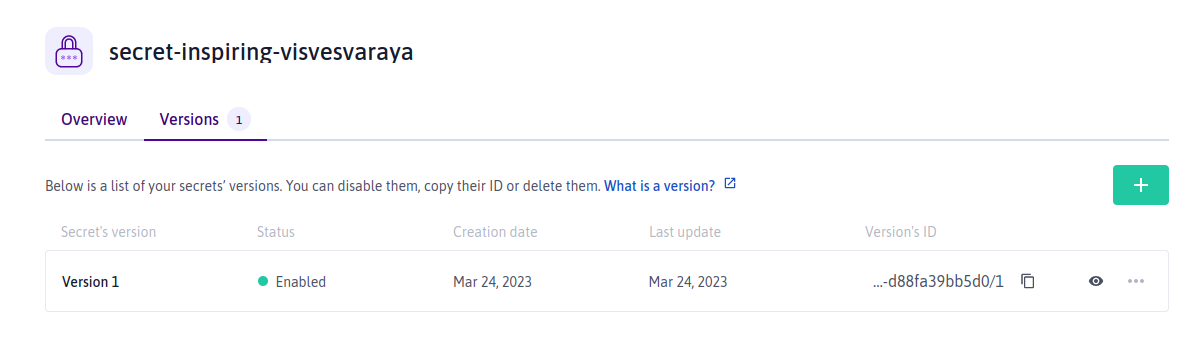Image resolution: width=1198 pixels, height=363 pixels.
Task: Open the three-dots menu for Version 1
Action: coord(1136,281)
